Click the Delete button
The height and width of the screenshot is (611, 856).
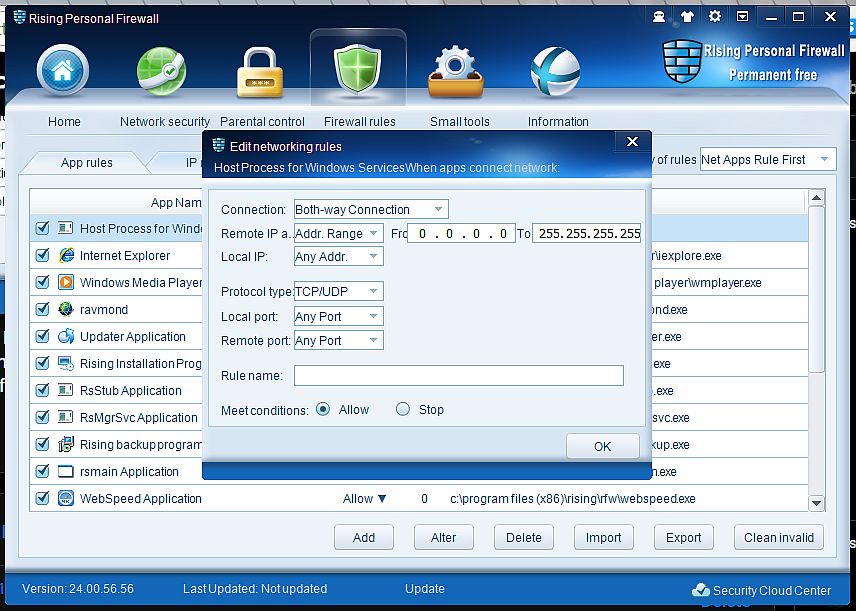pyautogui.click(x=524, y=537)
